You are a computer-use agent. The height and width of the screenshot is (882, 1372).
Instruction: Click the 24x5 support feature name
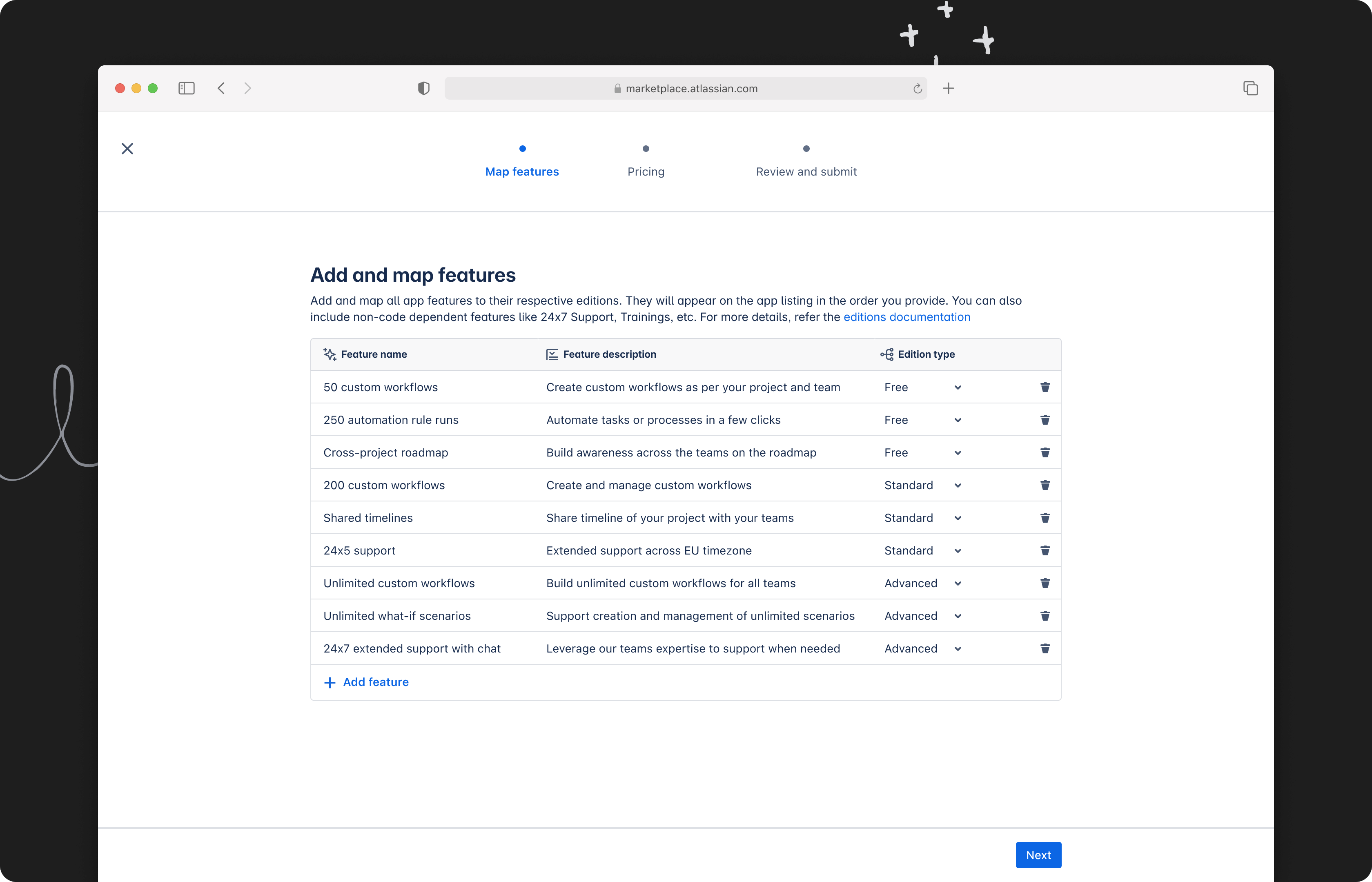click(x=359, y=550)
